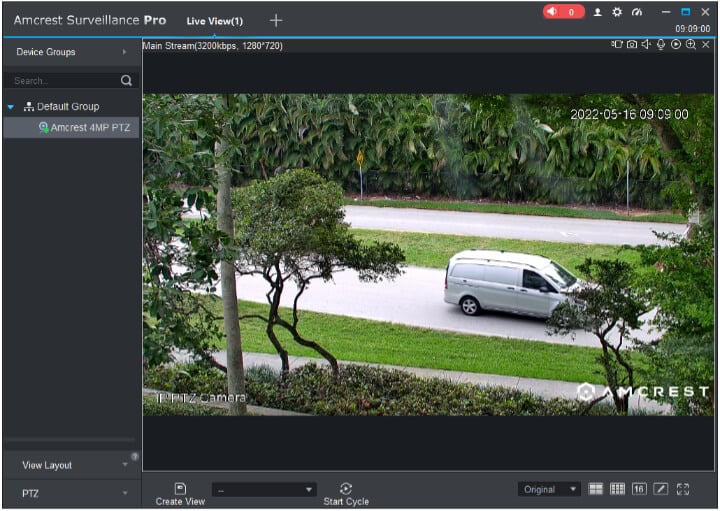
Task: Open settings gear in title bar
Action: click(617, 12)
